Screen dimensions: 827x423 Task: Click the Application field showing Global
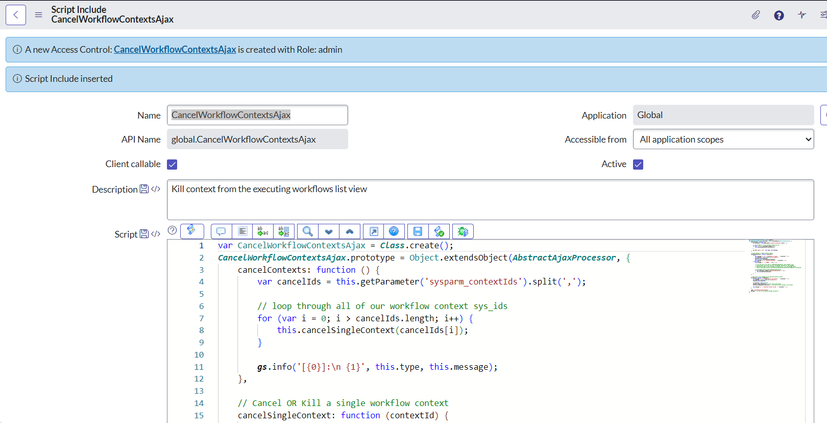pyautogui.click(x=724, y=115)
